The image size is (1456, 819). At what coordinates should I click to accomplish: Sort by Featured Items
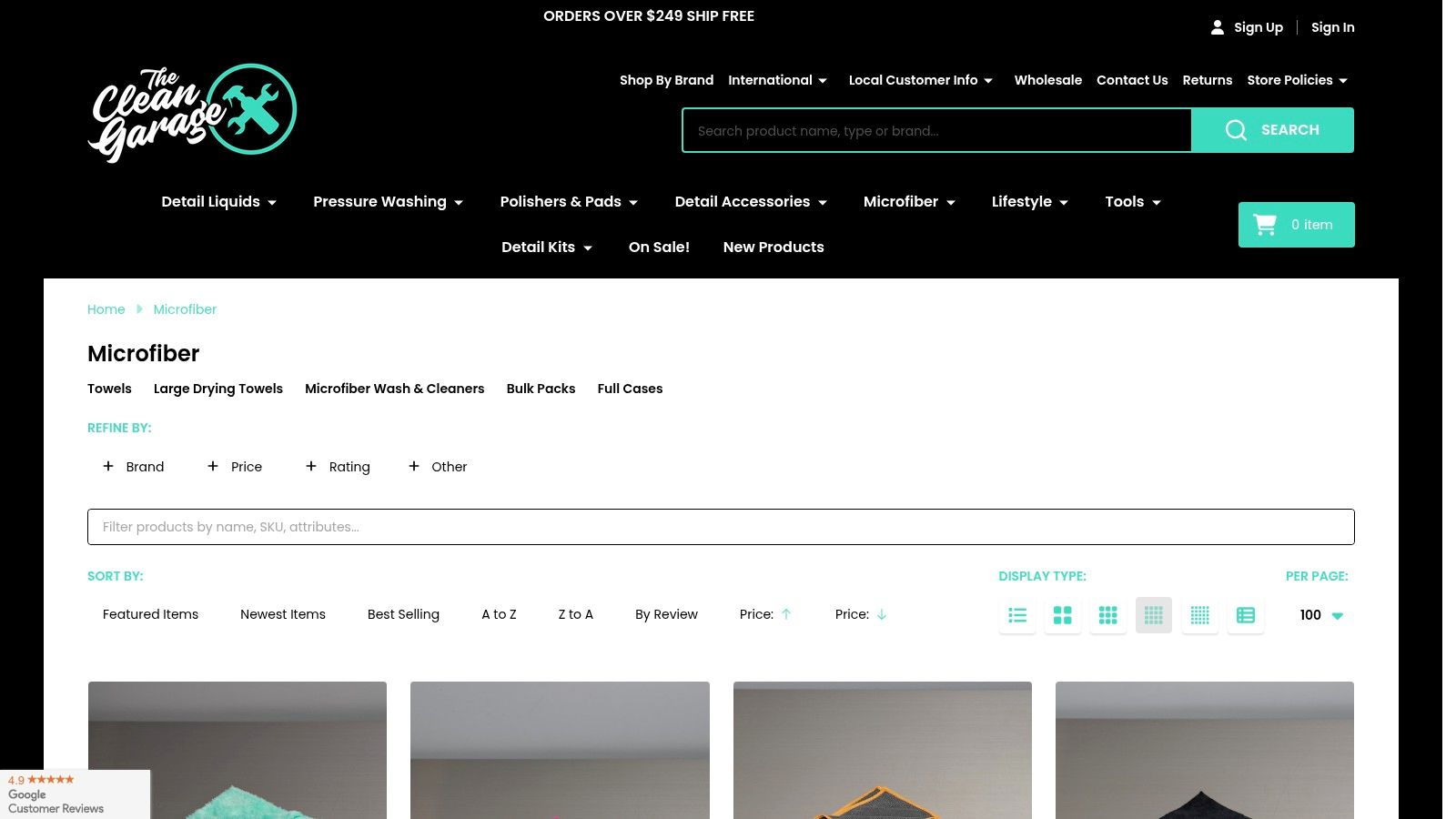150,614
